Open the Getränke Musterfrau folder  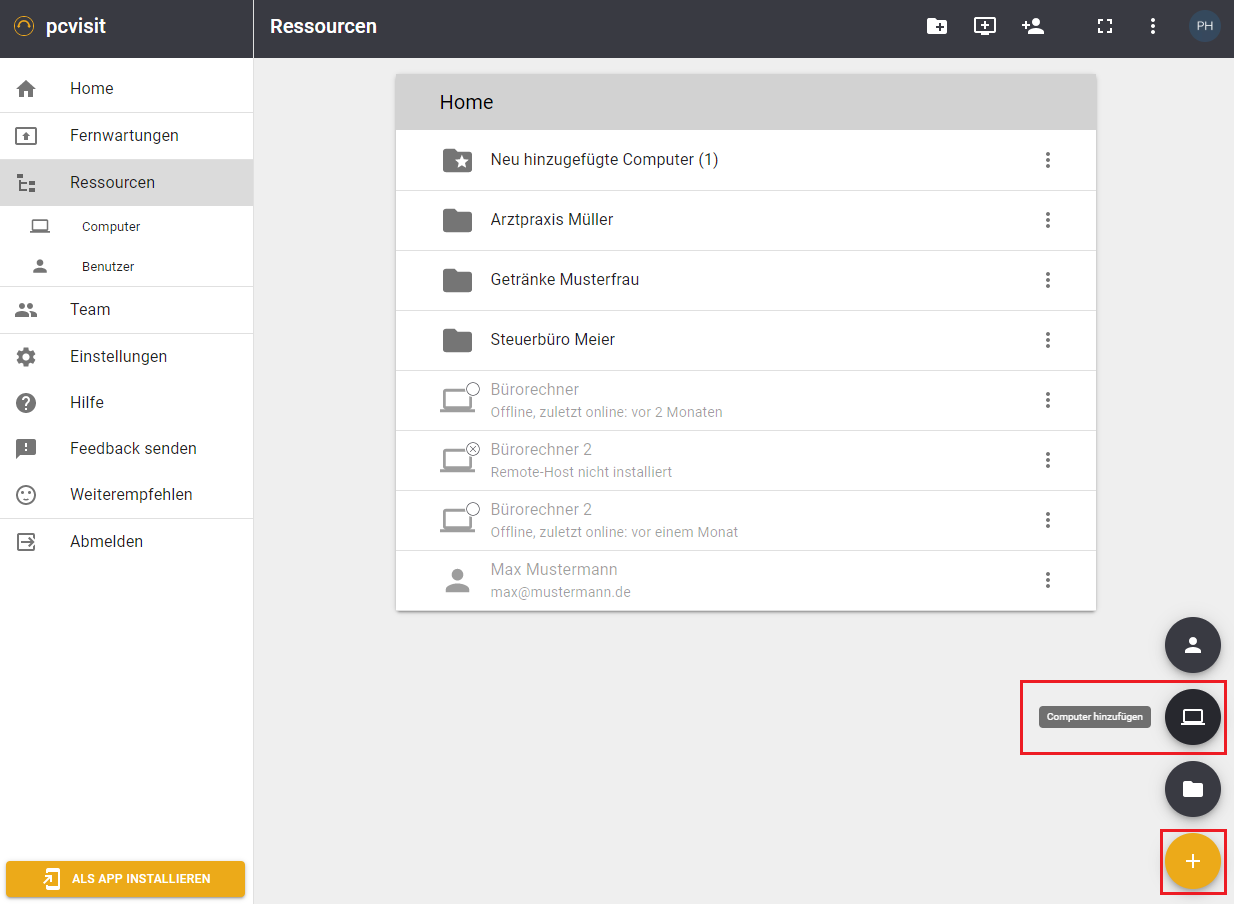coord(564,280)
